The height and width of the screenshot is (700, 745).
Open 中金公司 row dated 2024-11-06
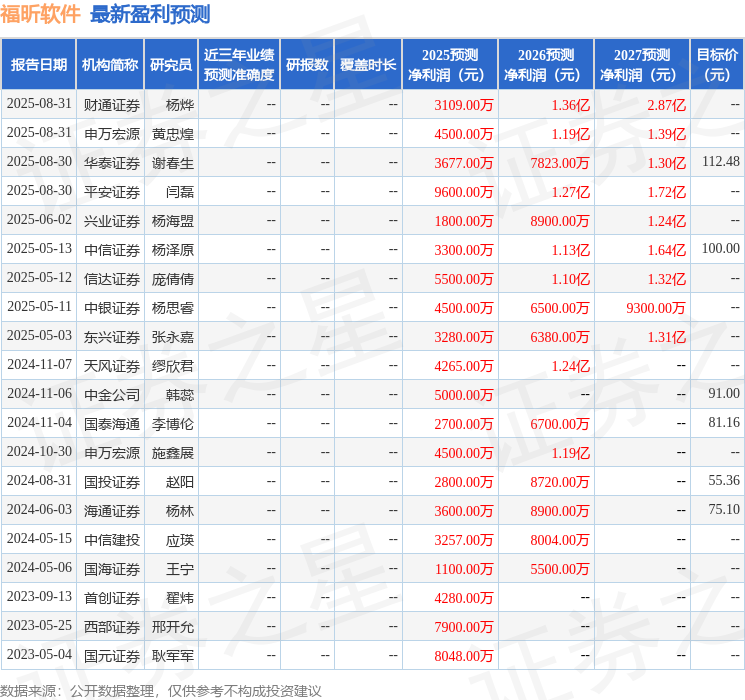pyautogui.click(x=111, y=395)
